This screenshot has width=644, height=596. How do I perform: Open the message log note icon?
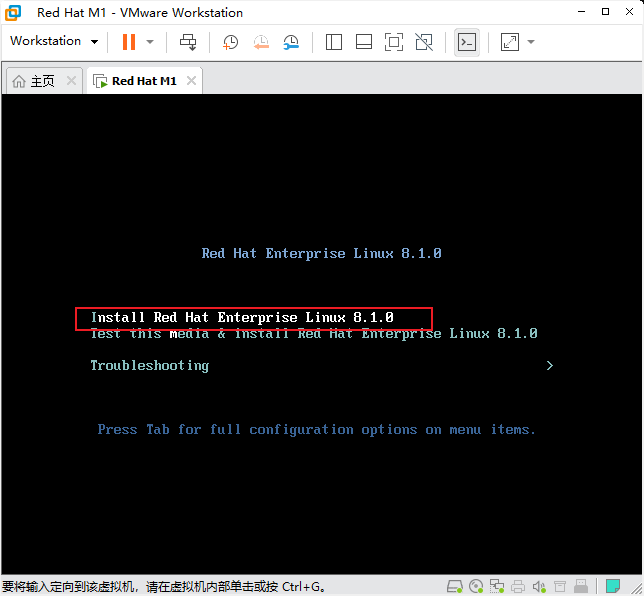click(x=613, y=586)
